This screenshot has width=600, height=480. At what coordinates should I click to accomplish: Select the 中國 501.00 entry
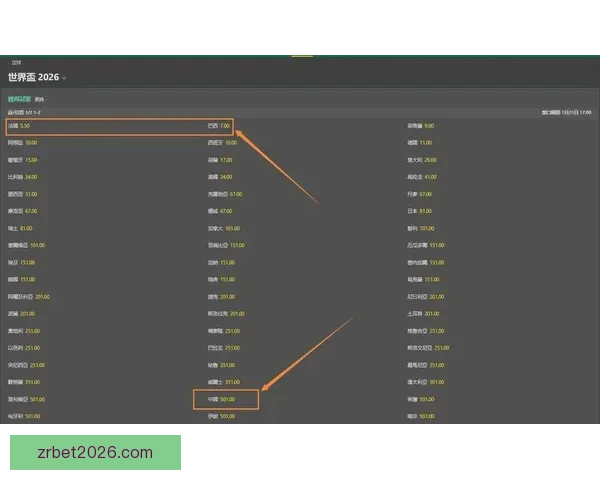[222, 399]
